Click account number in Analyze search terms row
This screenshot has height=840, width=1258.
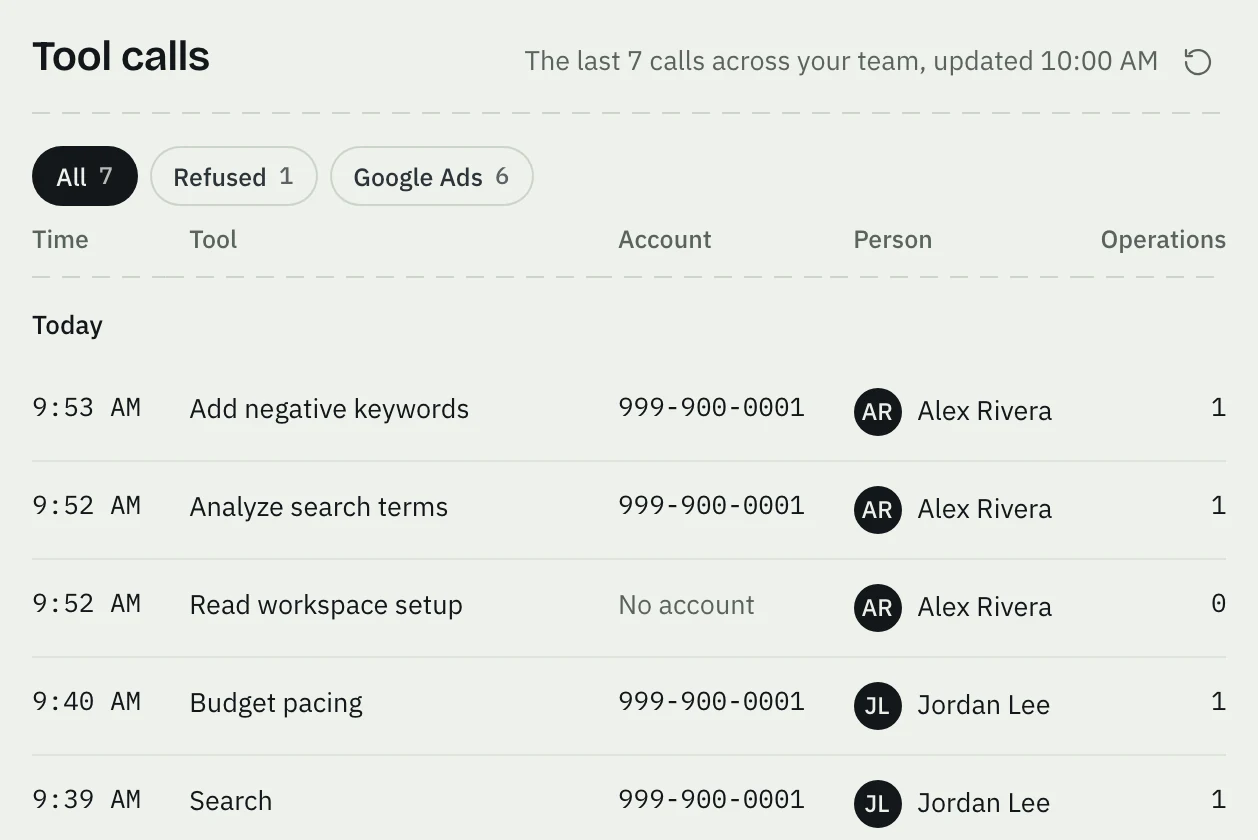711,506
